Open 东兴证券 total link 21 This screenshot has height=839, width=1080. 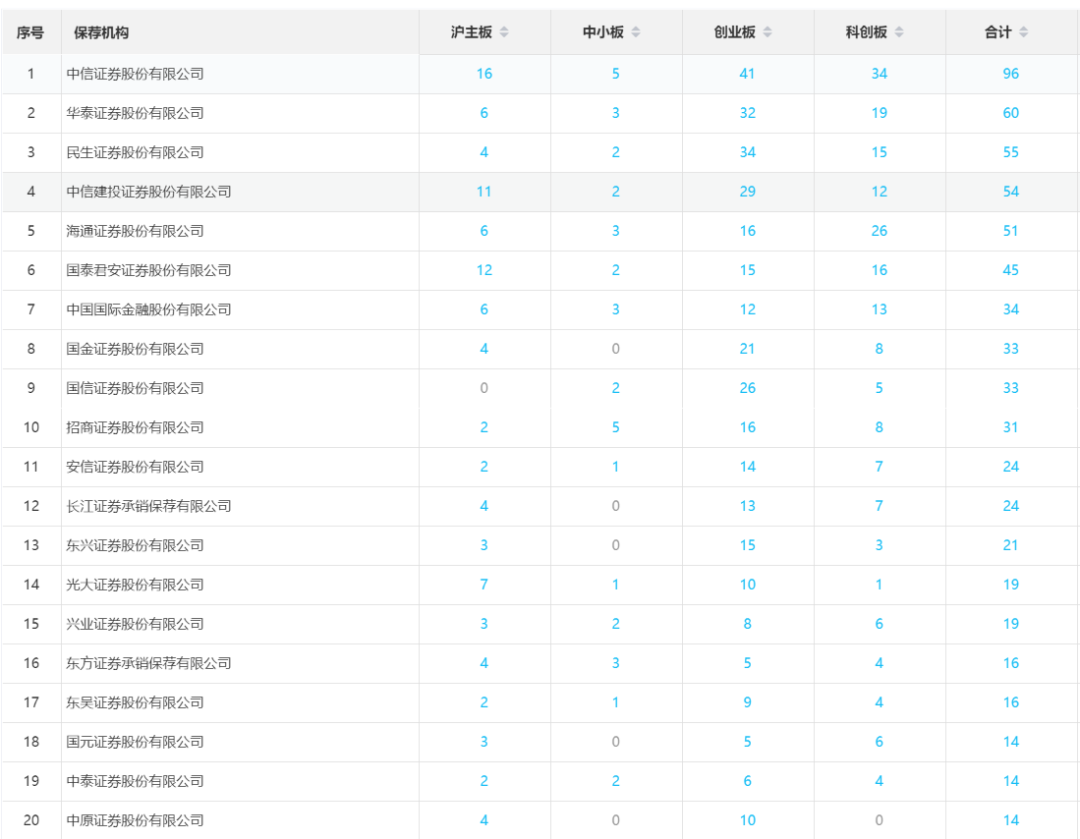point(1010,545)
